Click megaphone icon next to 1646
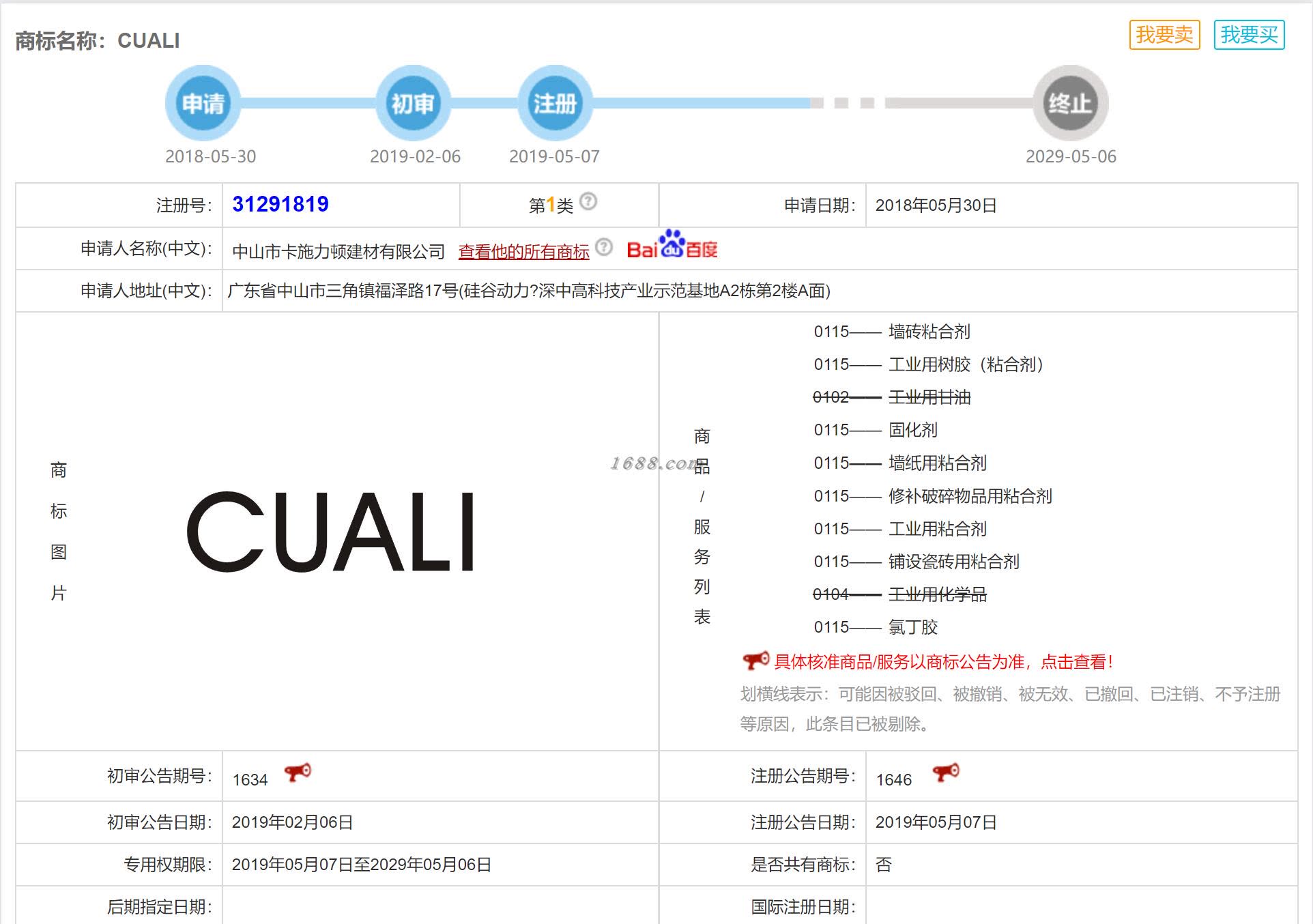This screenshot has height=924, width=1313. pos(946,773)
